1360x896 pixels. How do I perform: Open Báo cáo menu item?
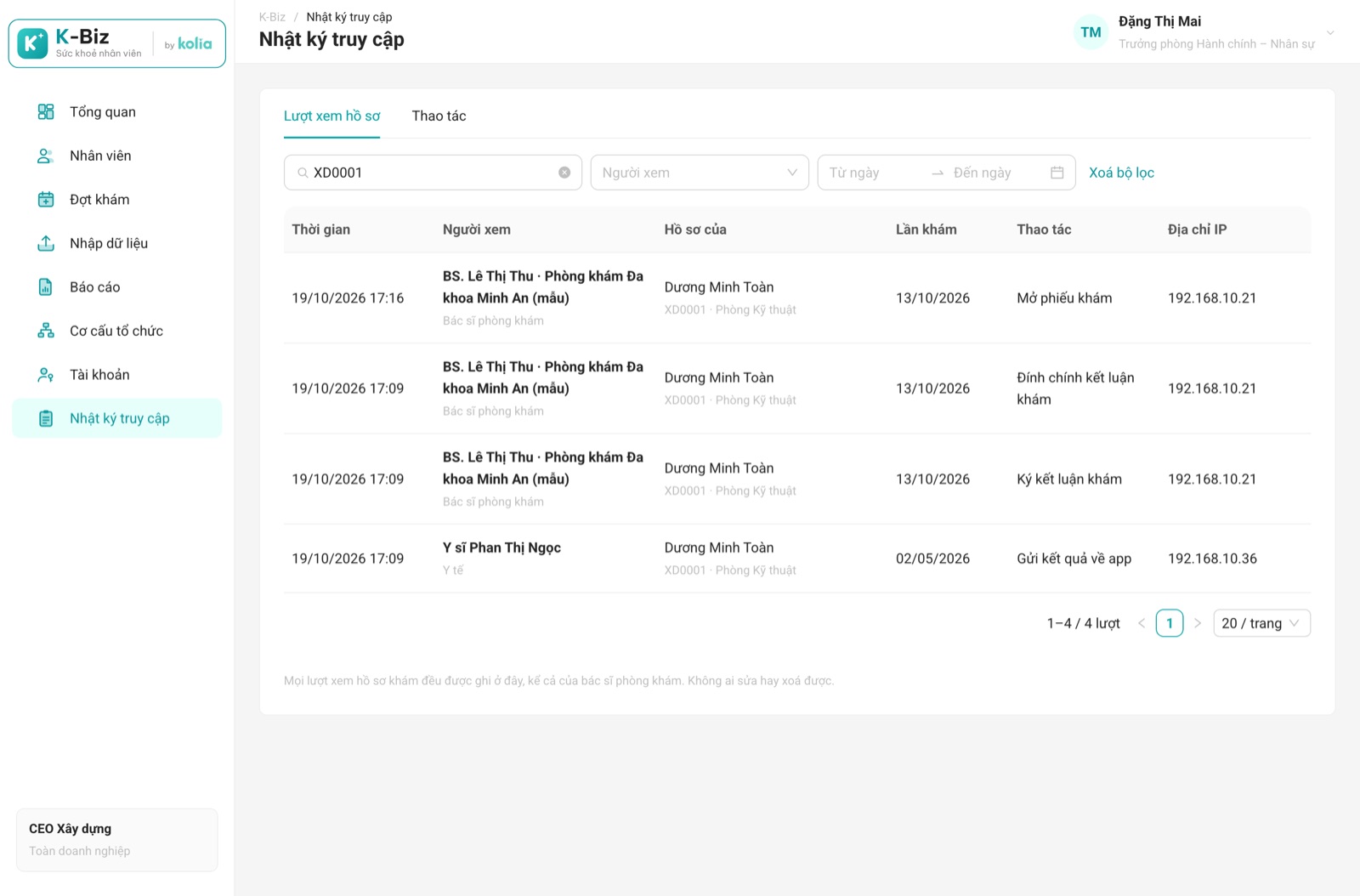117,286
